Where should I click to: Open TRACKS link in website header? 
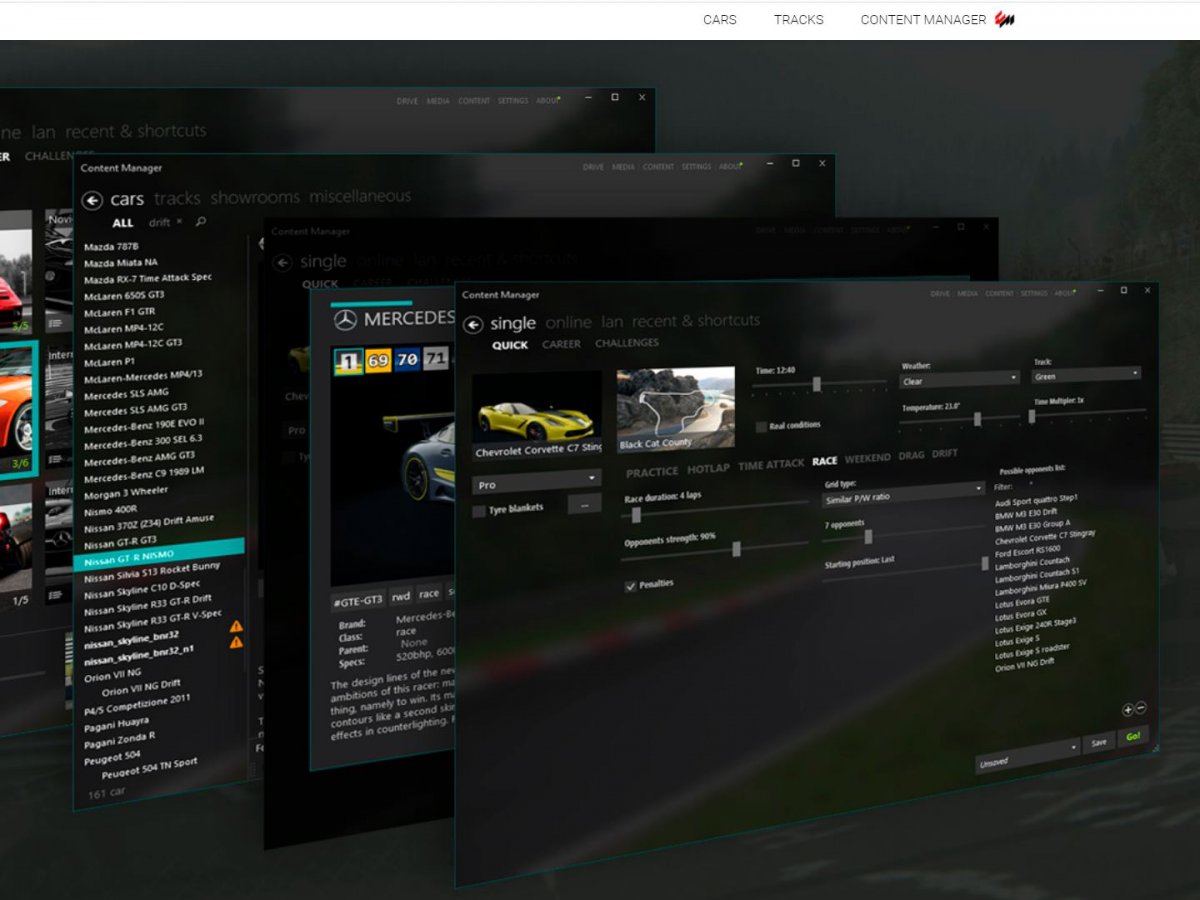coord(799,19)
